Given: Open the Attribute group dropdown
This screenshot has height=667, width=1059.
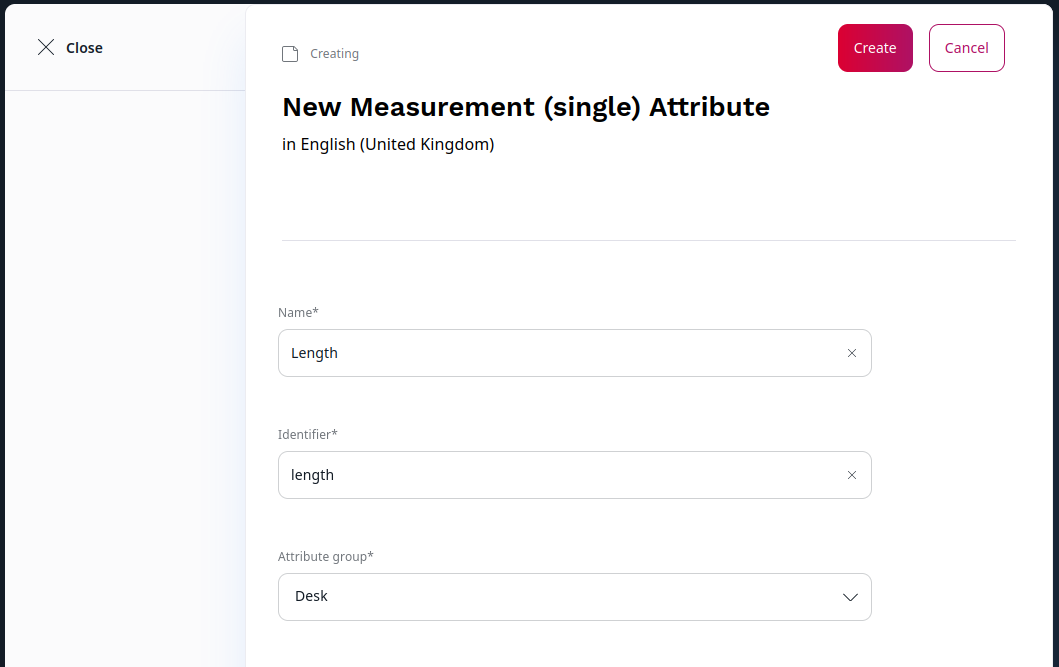Looking at the screenshot, I should click(575, 597).
